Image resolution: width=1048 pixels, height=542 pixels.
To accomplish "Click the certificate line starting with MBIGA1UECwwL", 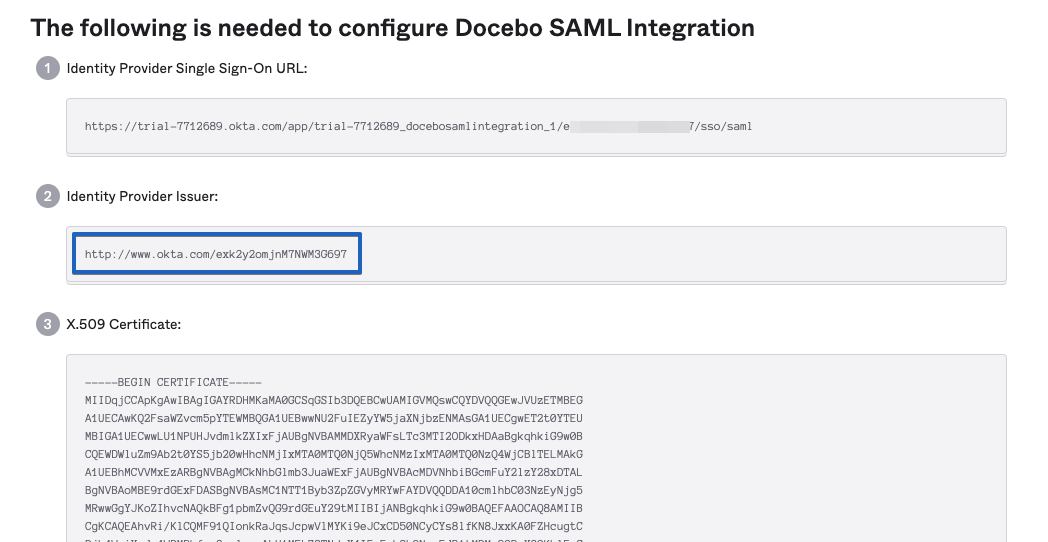I will click(x=333, y=436).
